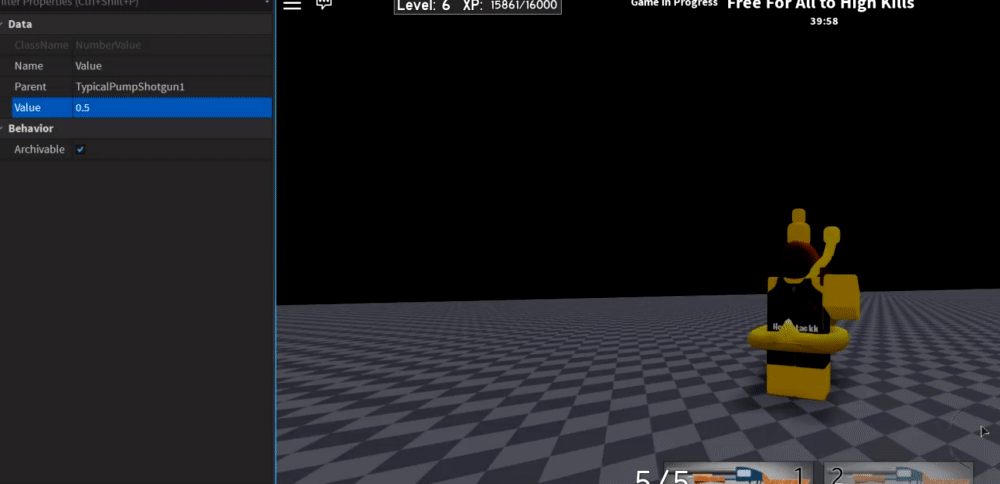Collapse the Behavior section
1000x484 pixels.
(x=3, y=128)
